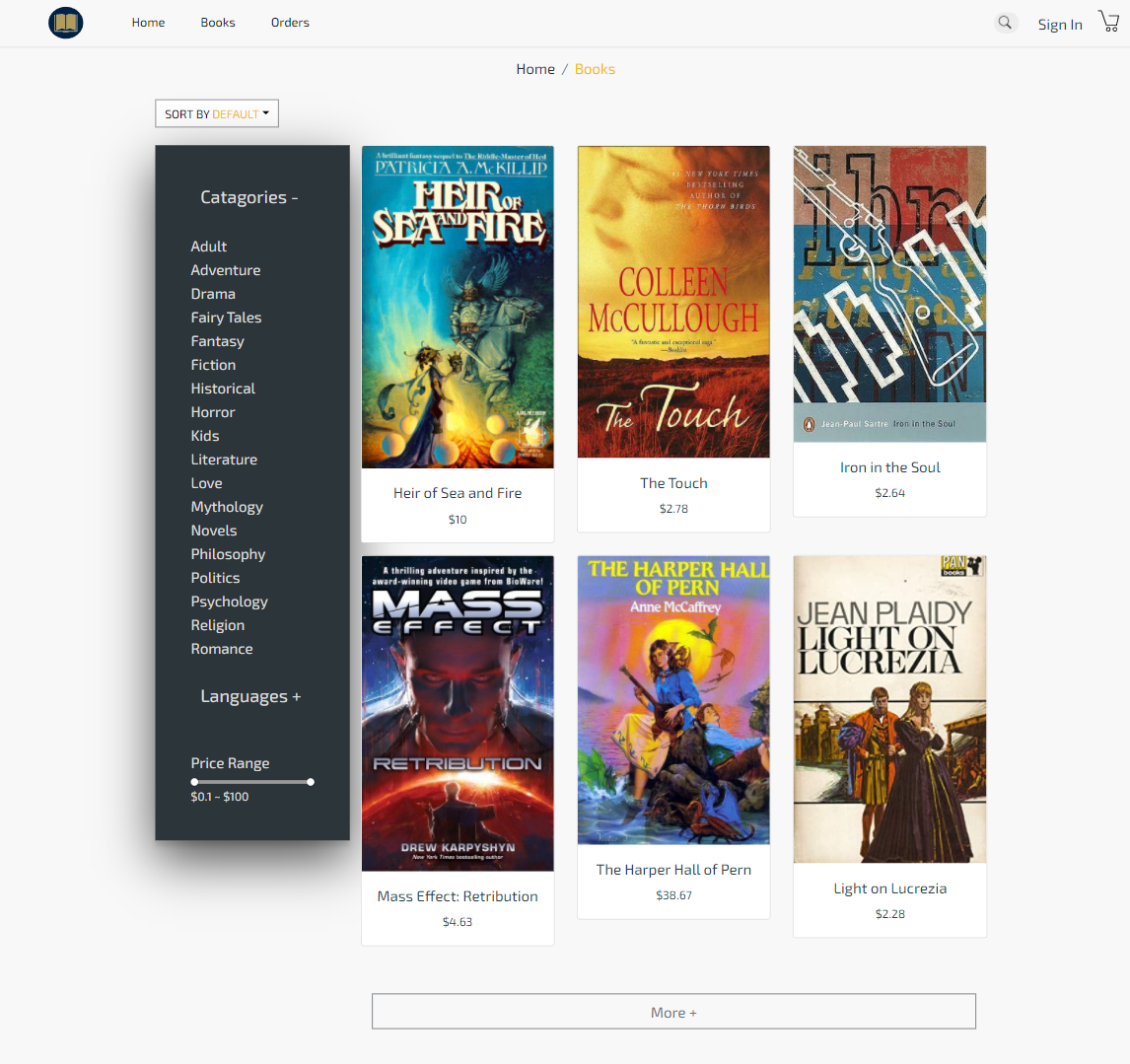Click the price range minimum handle
Image resolution: width=1130 pixels, height=1064 pixels.
pos(194,782)
